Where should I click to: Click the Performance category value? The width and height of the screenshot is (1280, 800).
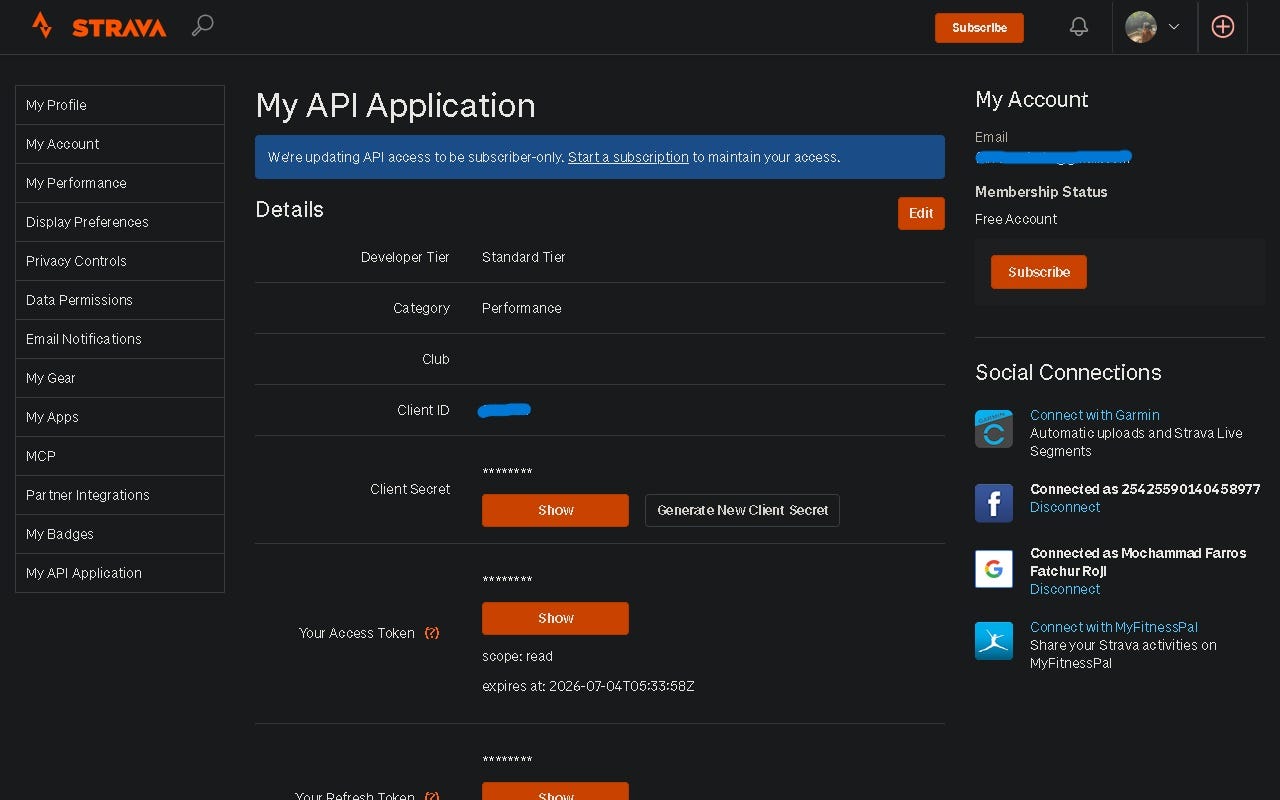pos(522,308)
